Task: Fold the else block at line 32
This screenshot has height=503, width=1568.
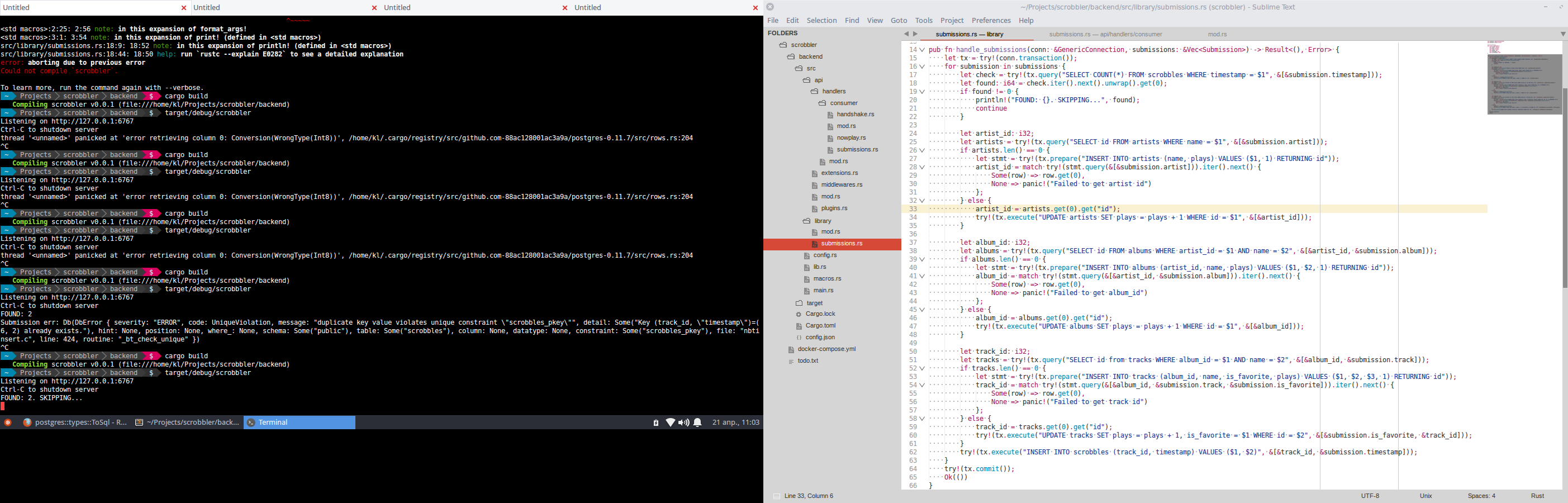Action: (922, 201)
